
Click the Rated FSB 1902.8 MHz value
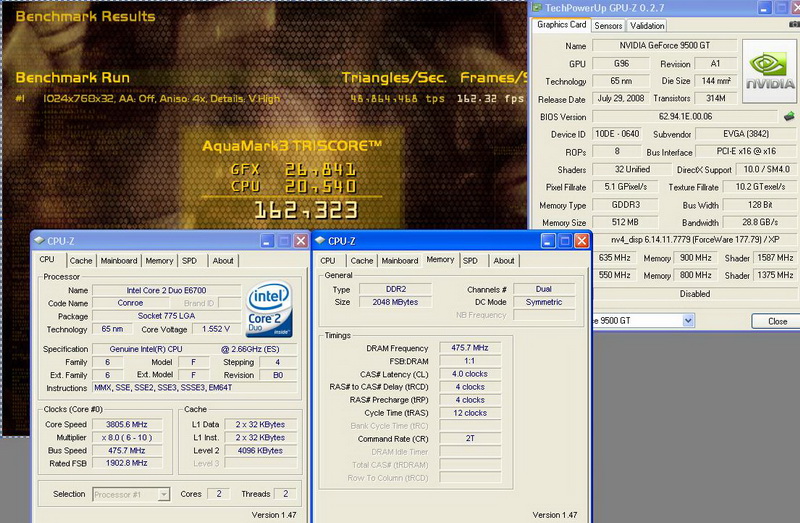click(x=127, y=463)
